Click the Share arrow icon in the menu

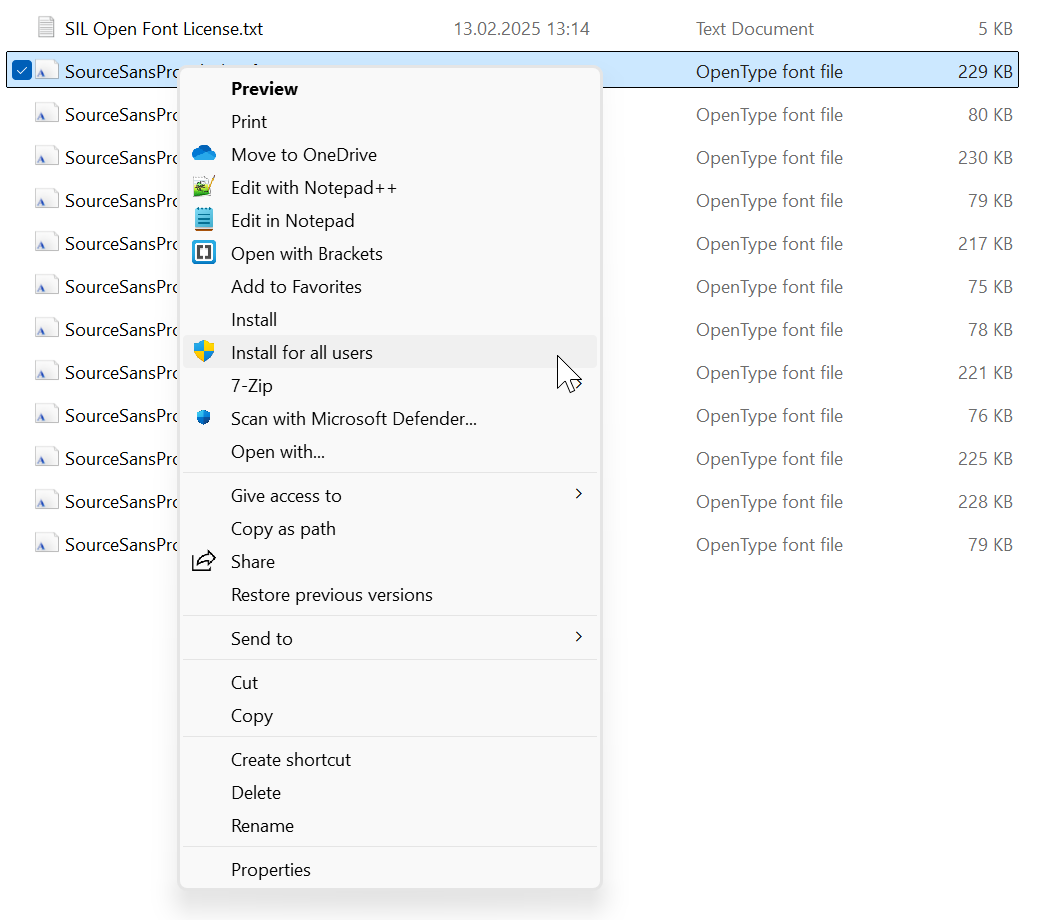[204, 561]
